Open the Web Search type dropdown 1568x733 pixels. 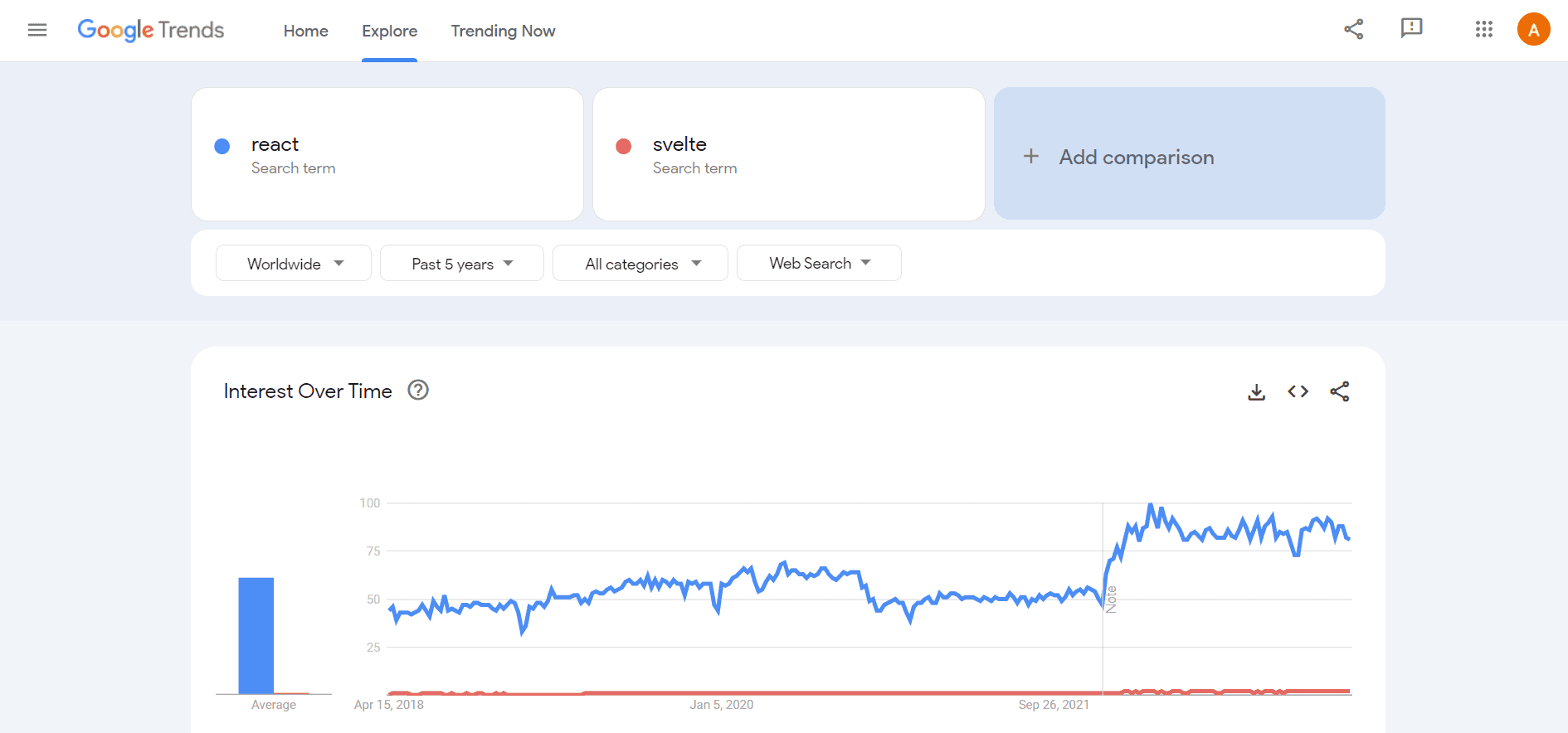pos(819,263)
